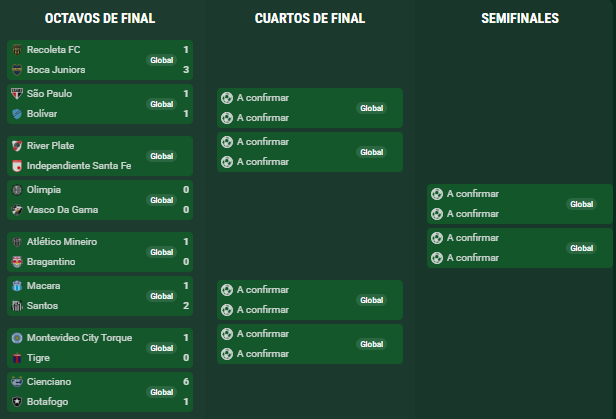Click the Recoleta FC badge icon
This screenshot has height=419, width=616.
click(x=17, y=50)
